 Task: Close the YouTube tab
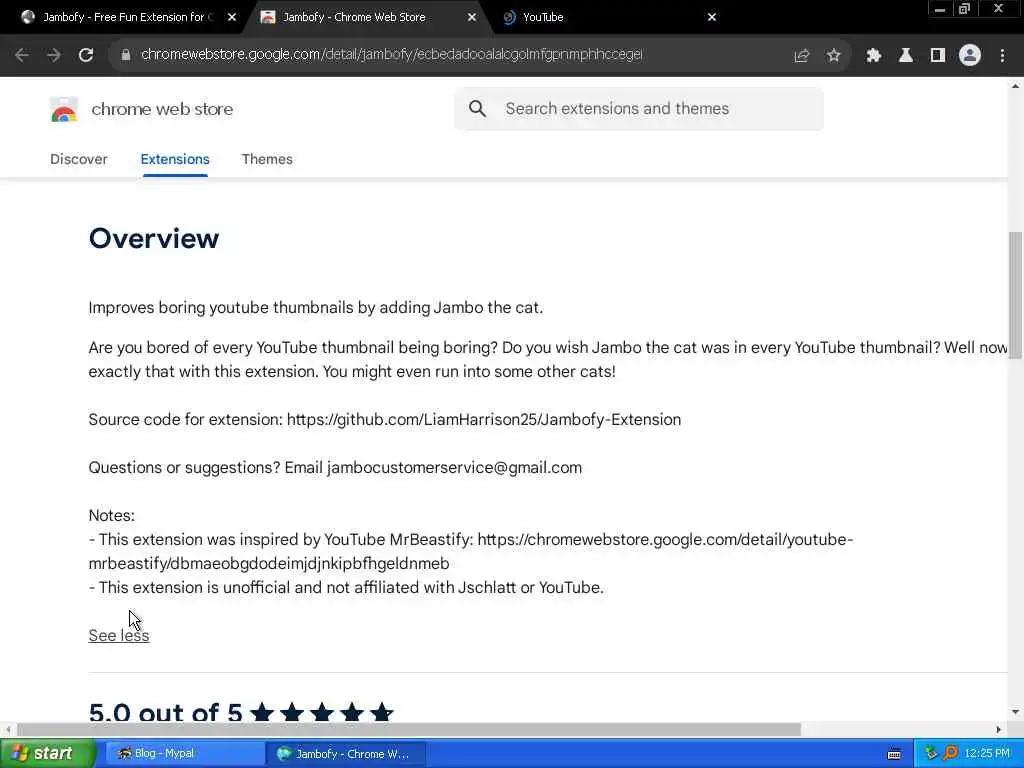click(712, 18)
